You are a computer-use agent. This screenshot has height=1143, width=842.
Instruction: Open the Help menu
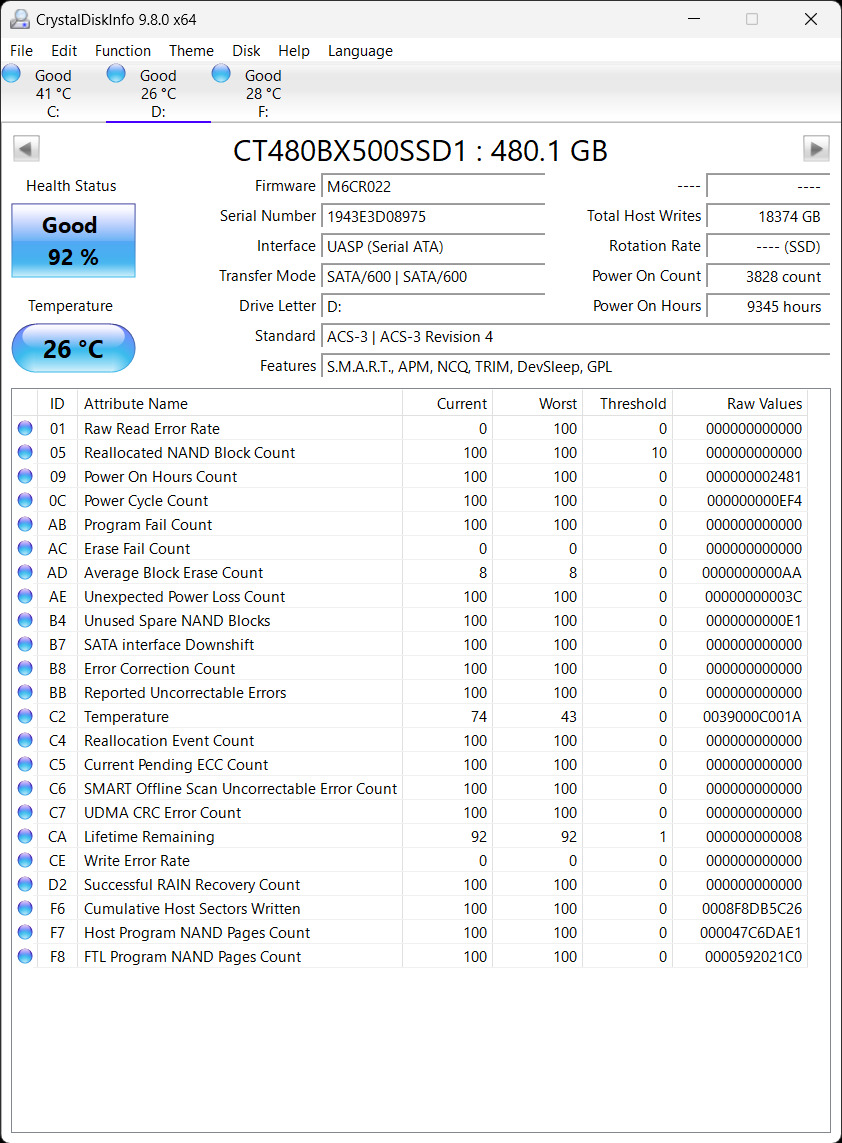point(294,51)
